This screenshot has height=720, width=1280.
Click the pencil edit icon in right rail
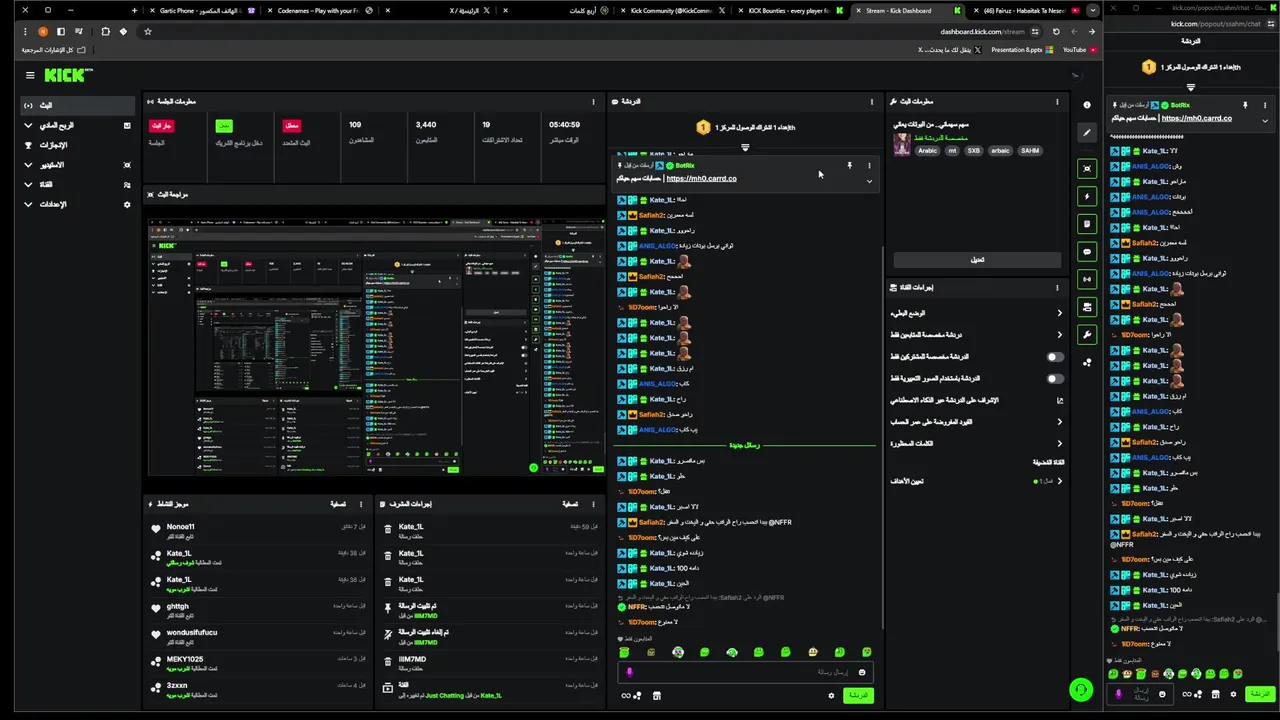click(1087, 132)
